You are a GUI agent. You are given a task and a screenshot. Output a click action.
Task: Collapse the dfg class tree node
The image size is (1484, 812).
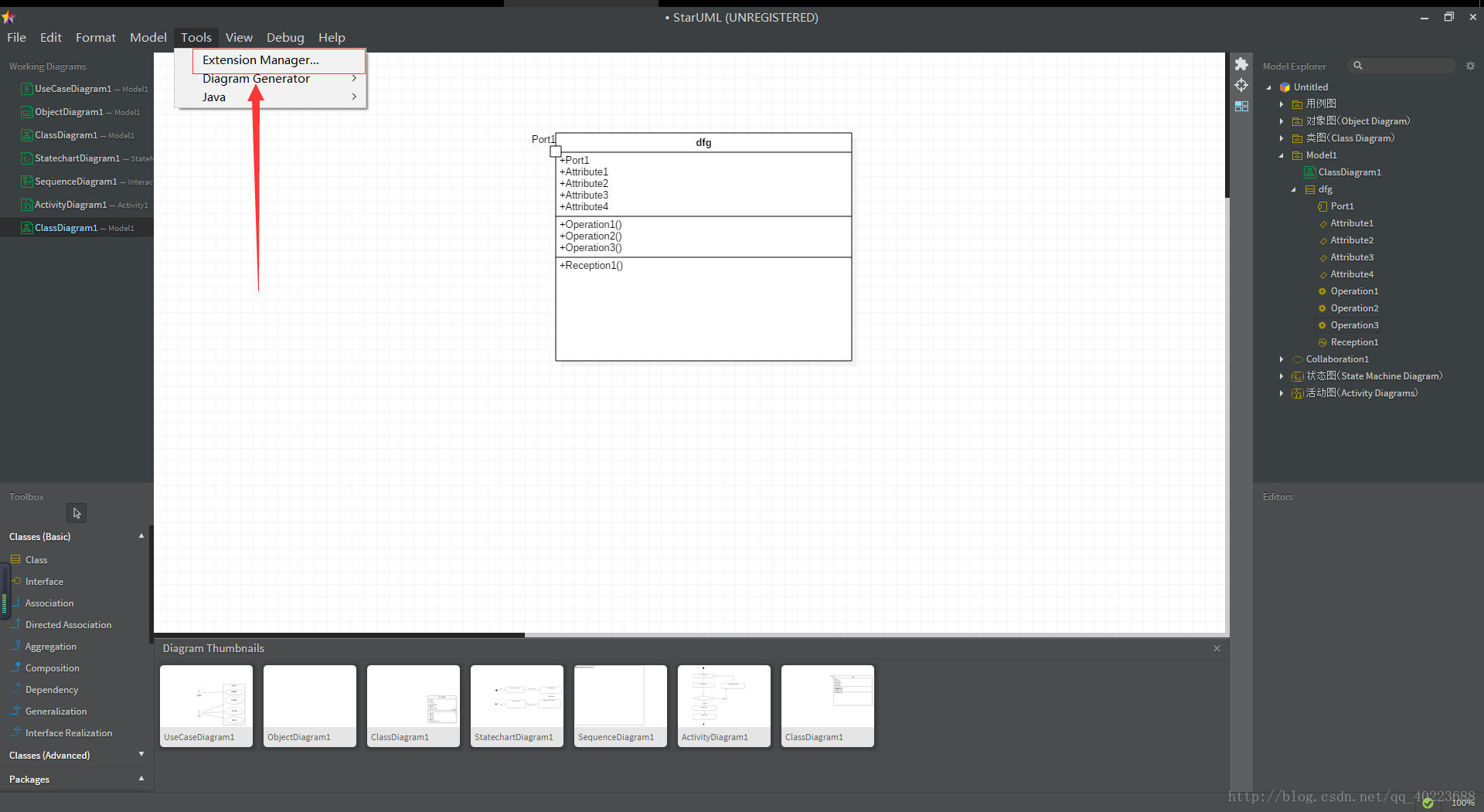point(1294,189)
